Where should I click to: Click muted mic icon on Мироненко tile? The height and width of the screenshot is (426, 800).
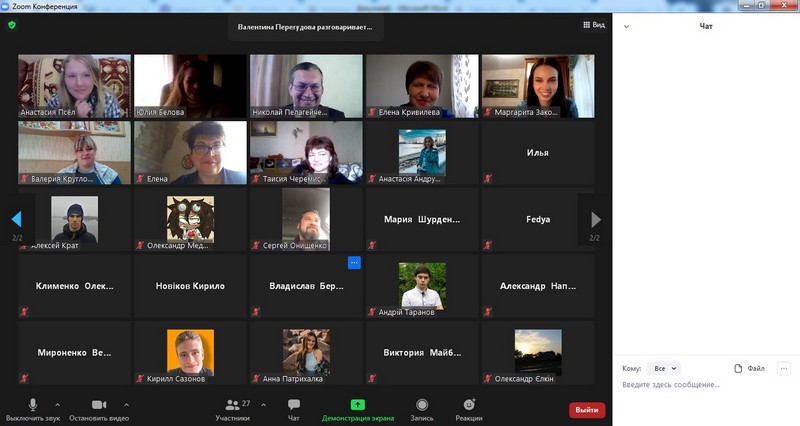(24, 379)
